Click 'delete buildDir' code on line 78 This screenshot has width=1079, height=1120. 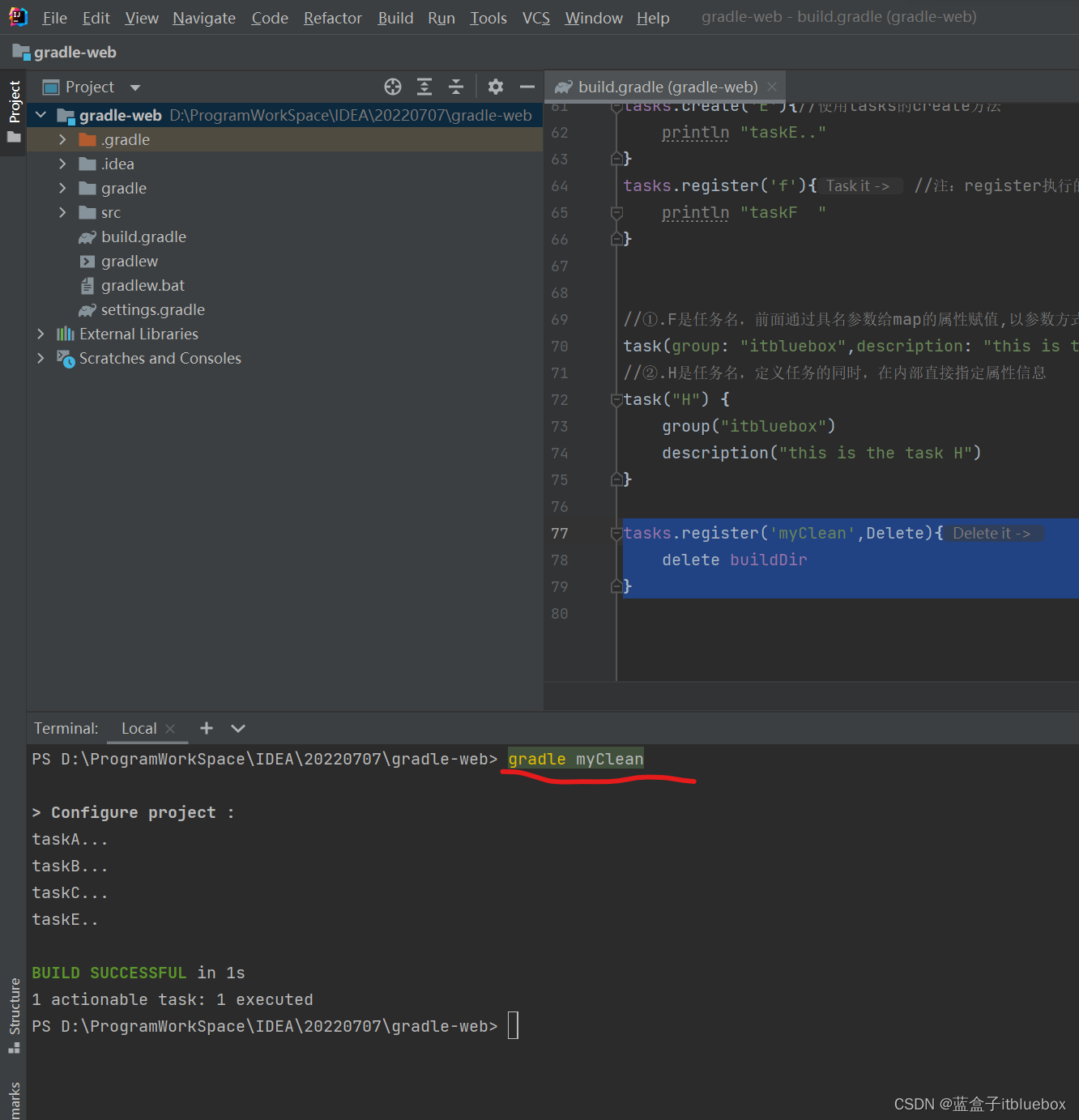[x=735, y=560]
